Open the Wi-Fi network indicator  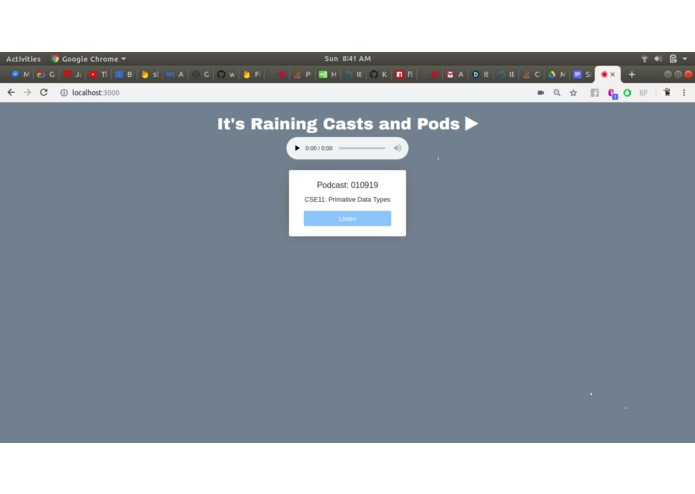[x=644, y=58]
